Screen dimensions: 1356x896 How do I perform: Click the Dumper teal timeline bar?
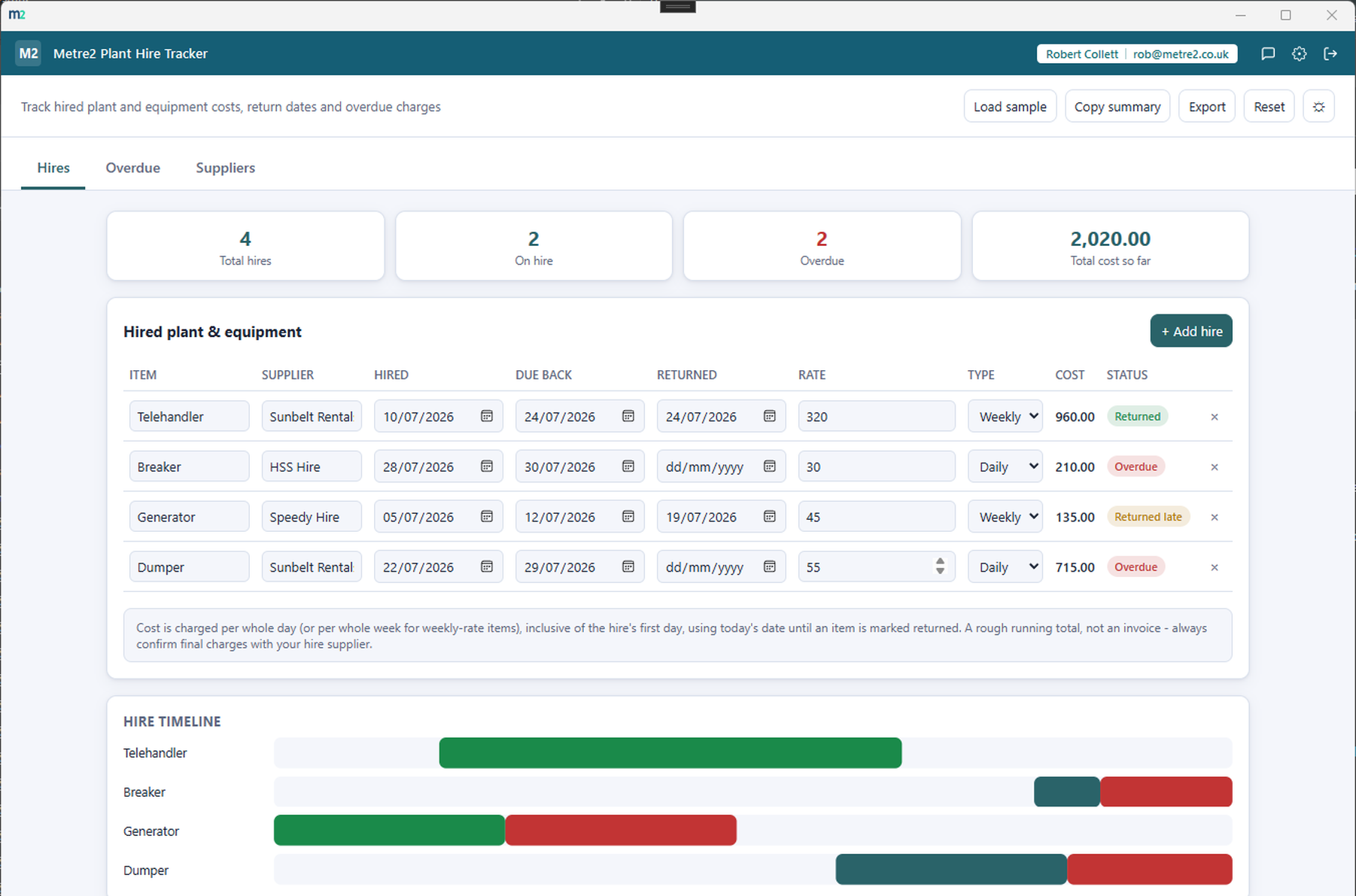click(950, 870)
